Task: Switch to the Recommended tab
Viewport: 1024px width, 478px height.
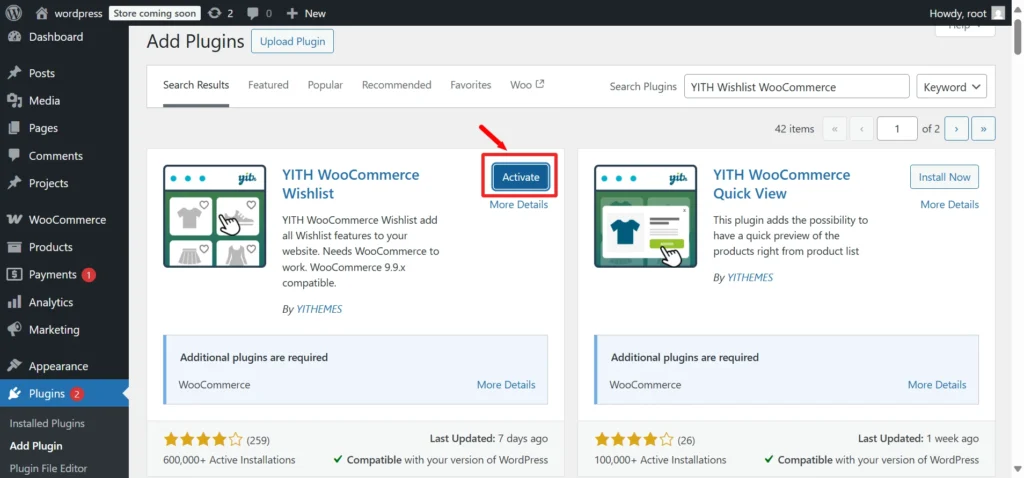Action: pos(396,85)
